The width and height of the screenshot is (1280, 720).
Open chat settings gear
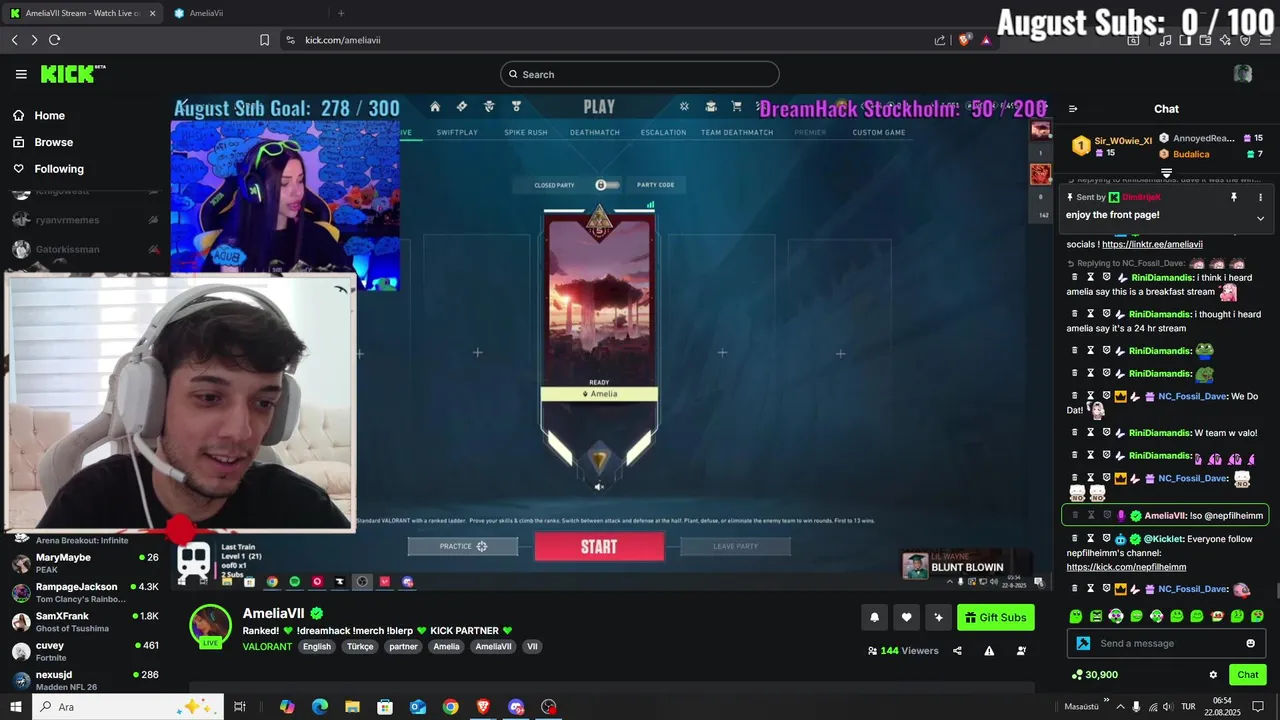click(x=1213, y=675)
